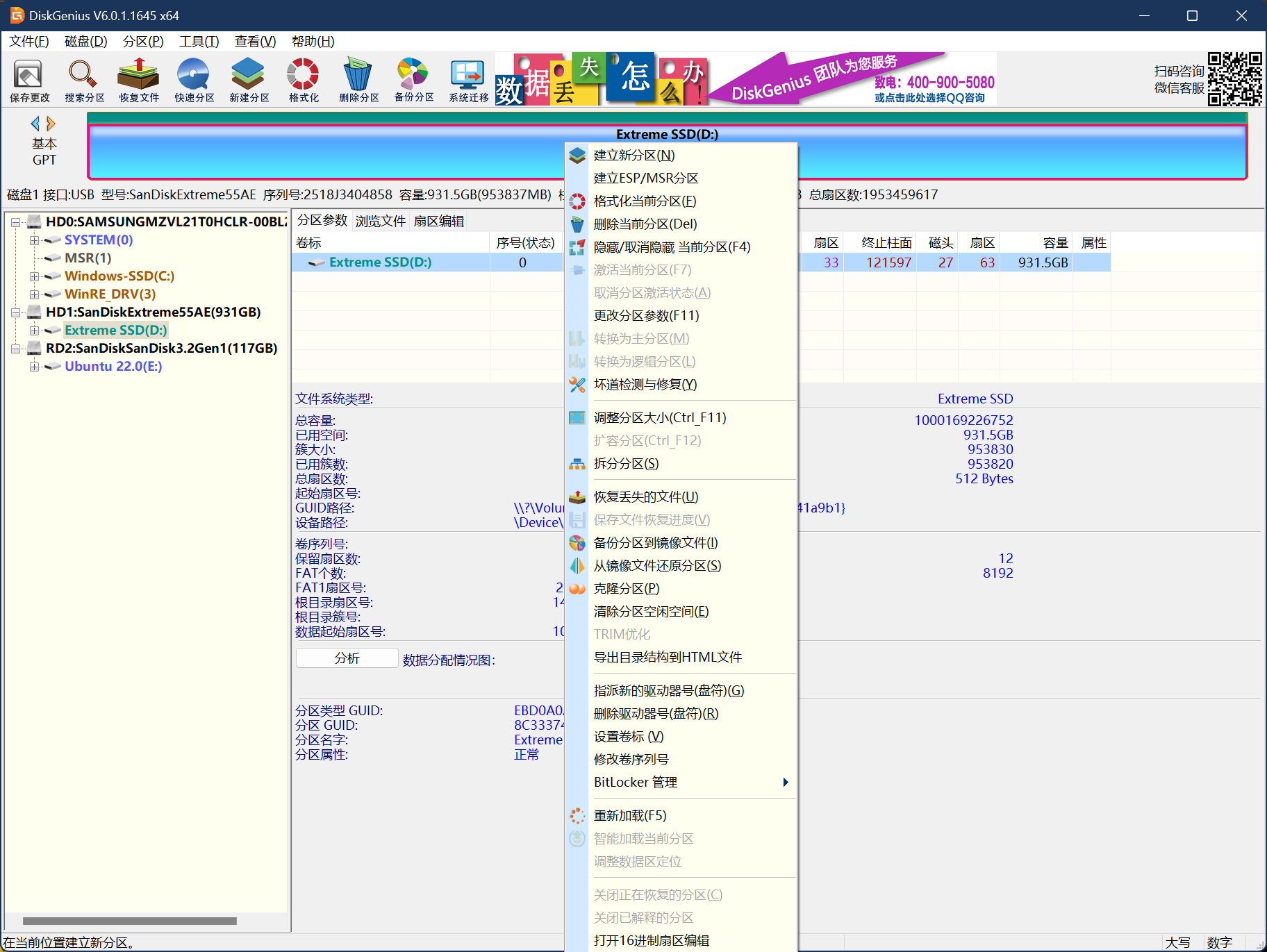Choose 重新加载(F5) from context menu
Viewport: 1267px width, 952px height.
point(681,815)
